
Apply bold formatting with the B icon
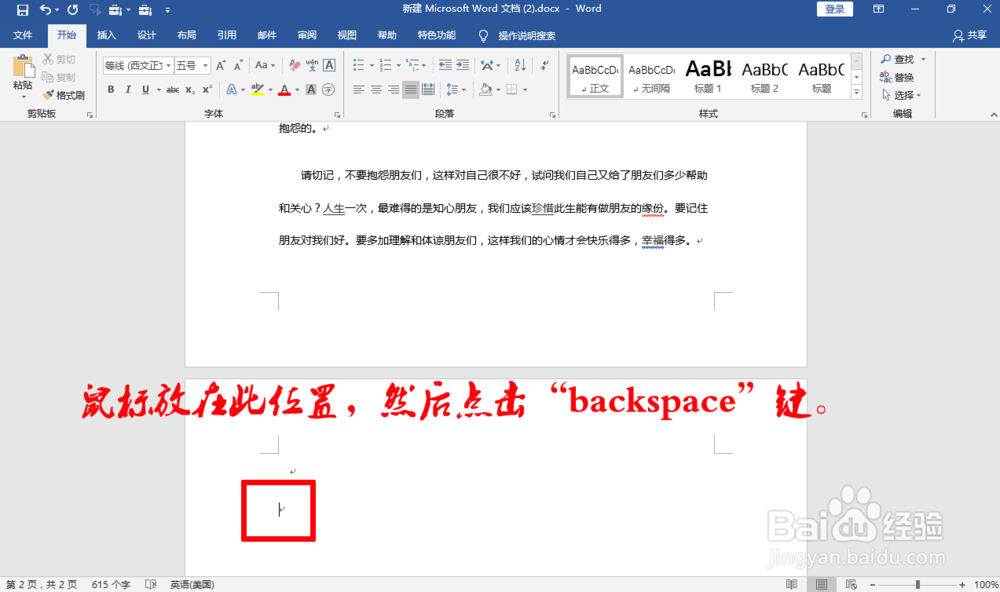click(111, 89)
